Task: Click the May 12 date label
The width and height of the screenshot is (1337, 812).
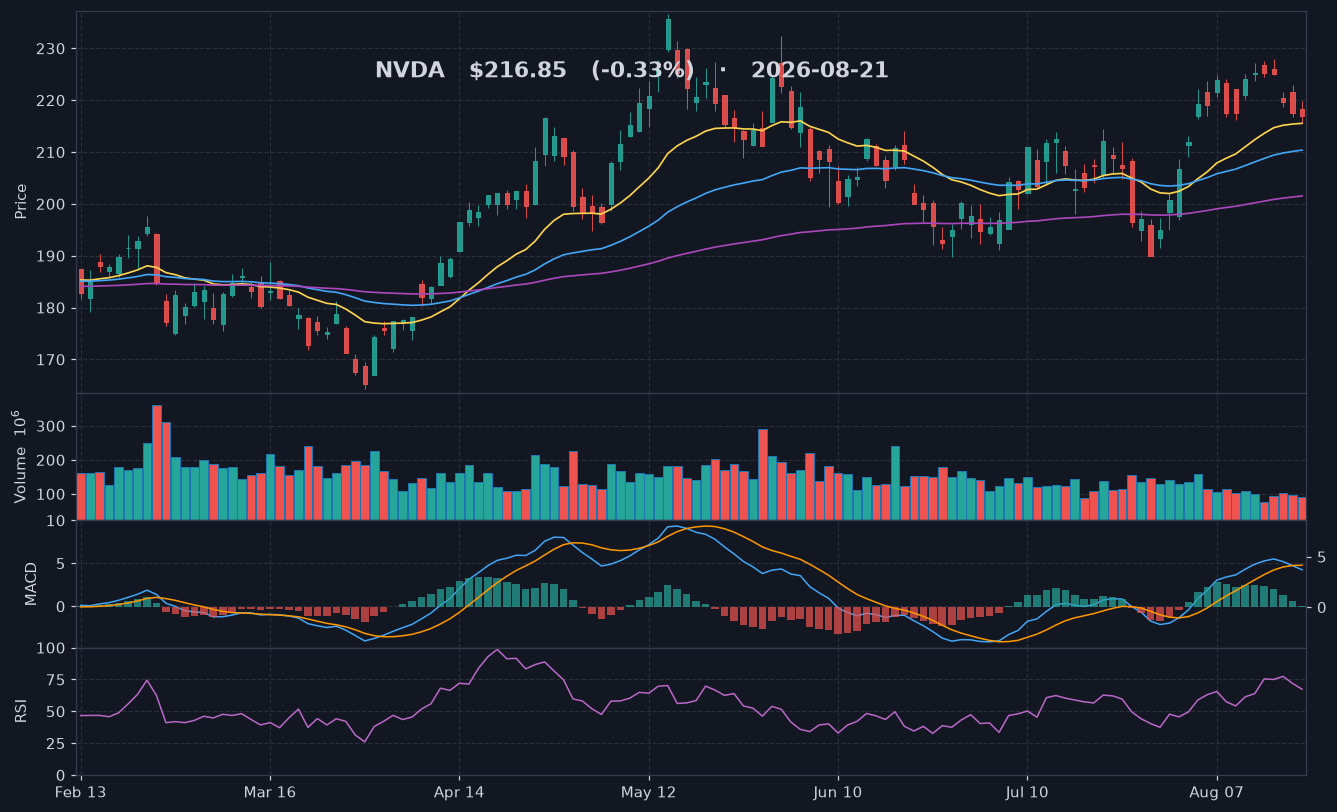Action: pos(649,792)
